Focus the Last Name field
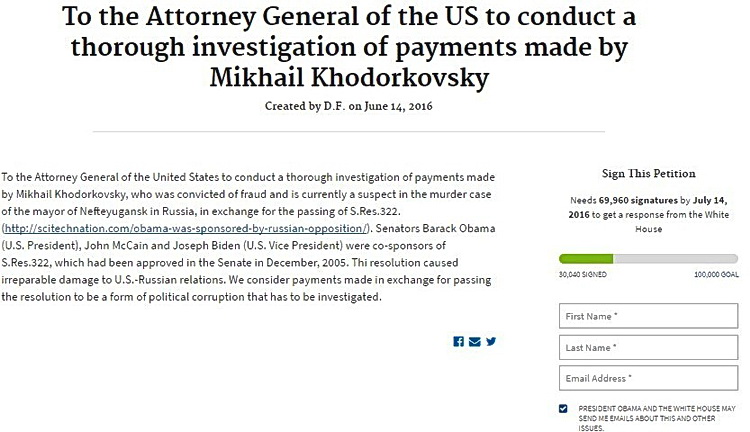750x432 pixels. tap(648, 347)
